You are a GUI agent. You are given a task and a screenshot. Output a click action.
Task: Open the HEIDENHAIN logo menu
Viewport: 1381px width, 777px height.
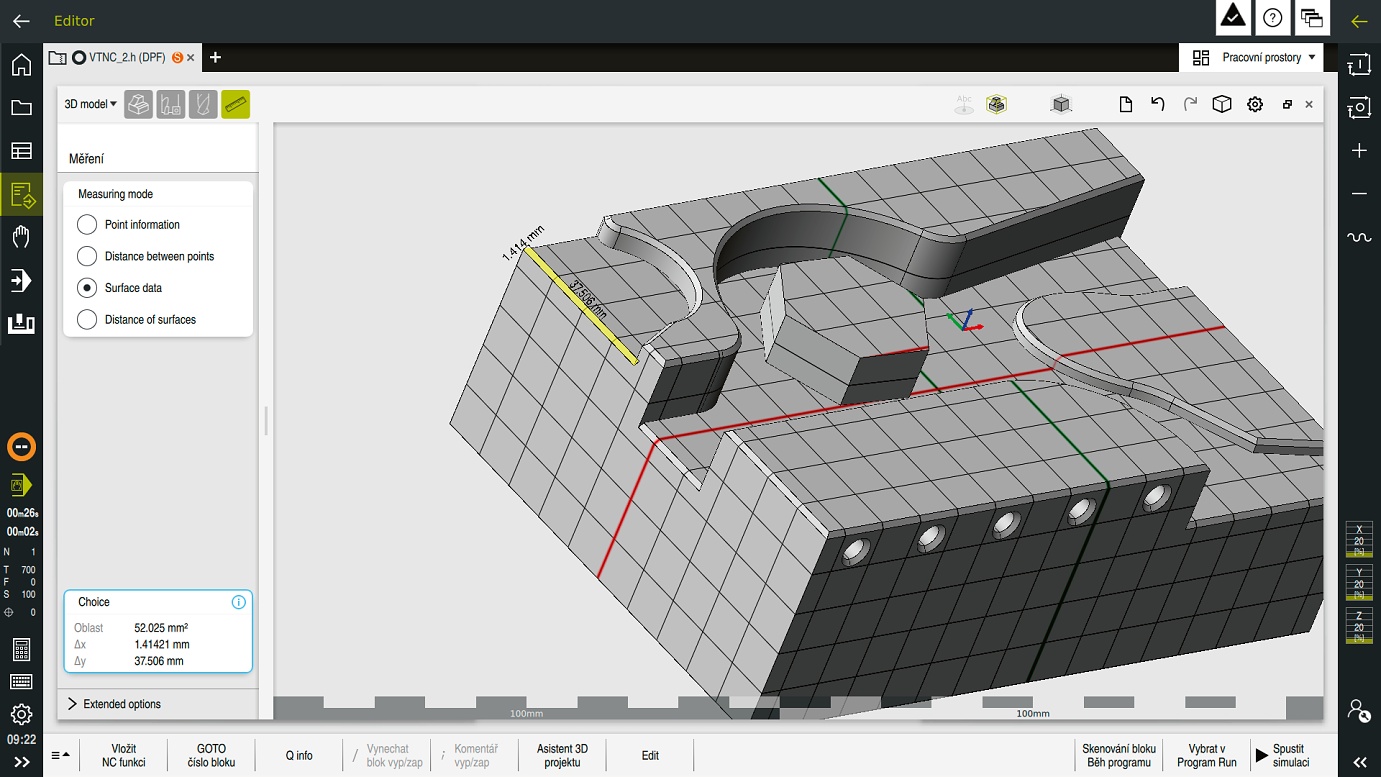point(1234,18)
